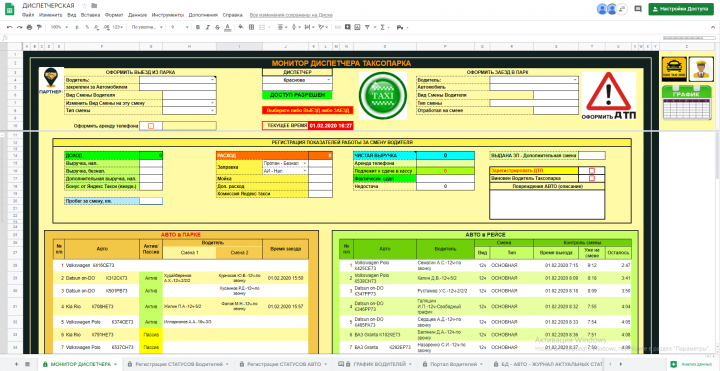Click the Повреждения АВТО description box
Screen dimensions: 720x371
(x=547, y=204)
